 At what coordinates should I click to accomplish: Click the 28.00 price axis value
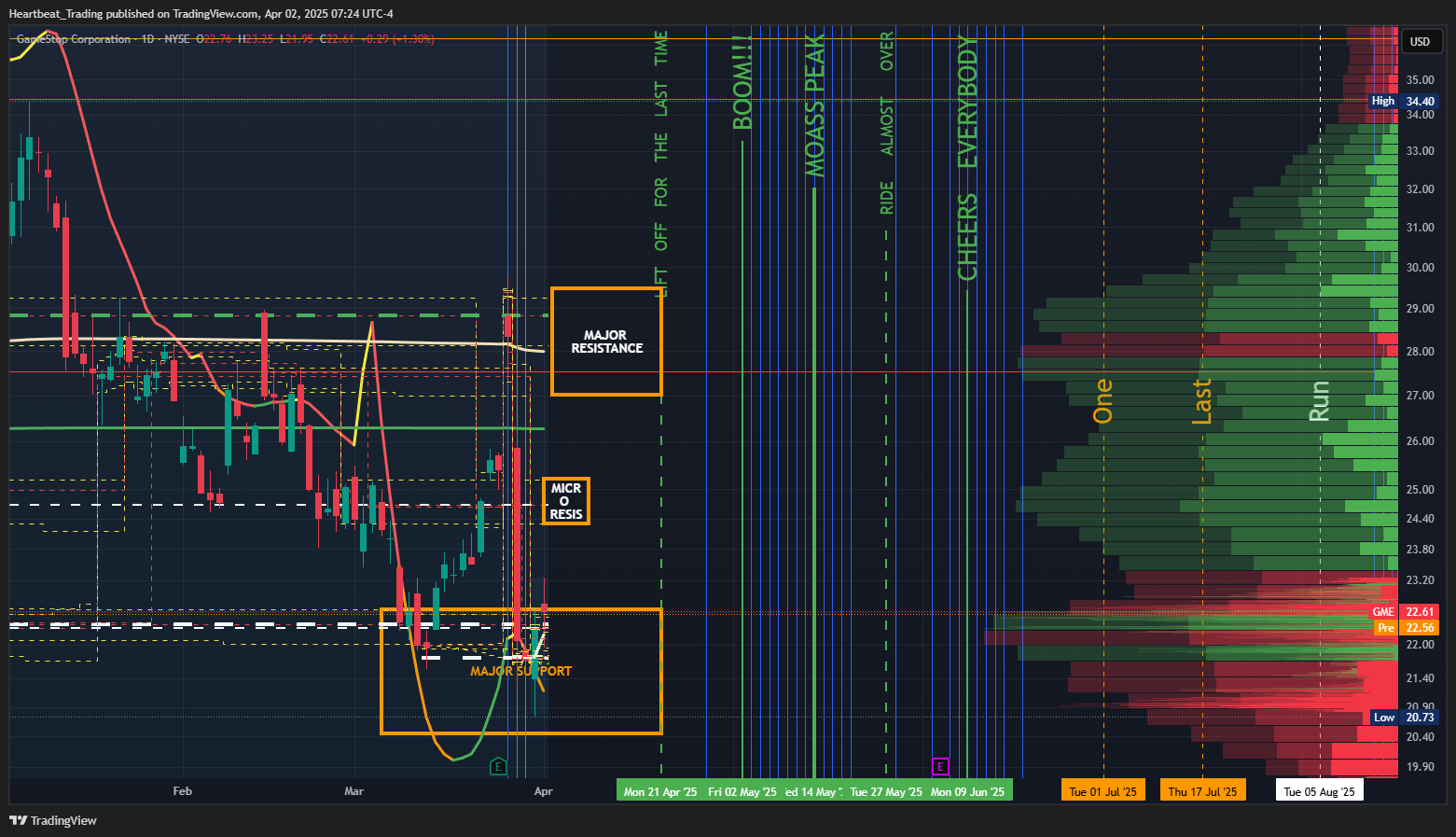click(1421, 352)
